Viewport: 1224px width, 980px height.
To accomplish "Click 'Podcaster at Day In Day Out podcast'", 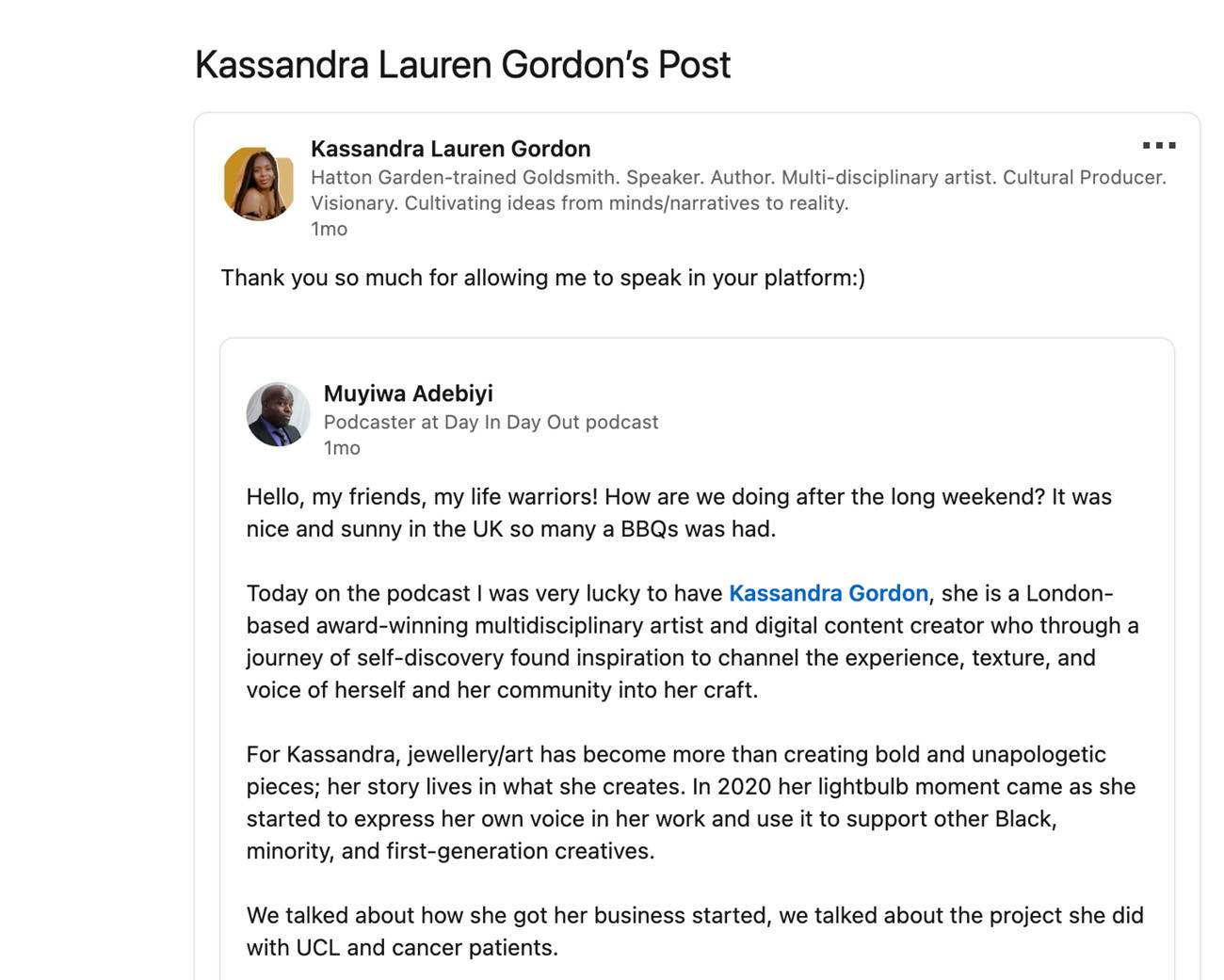I will click(x=491, y=422).
